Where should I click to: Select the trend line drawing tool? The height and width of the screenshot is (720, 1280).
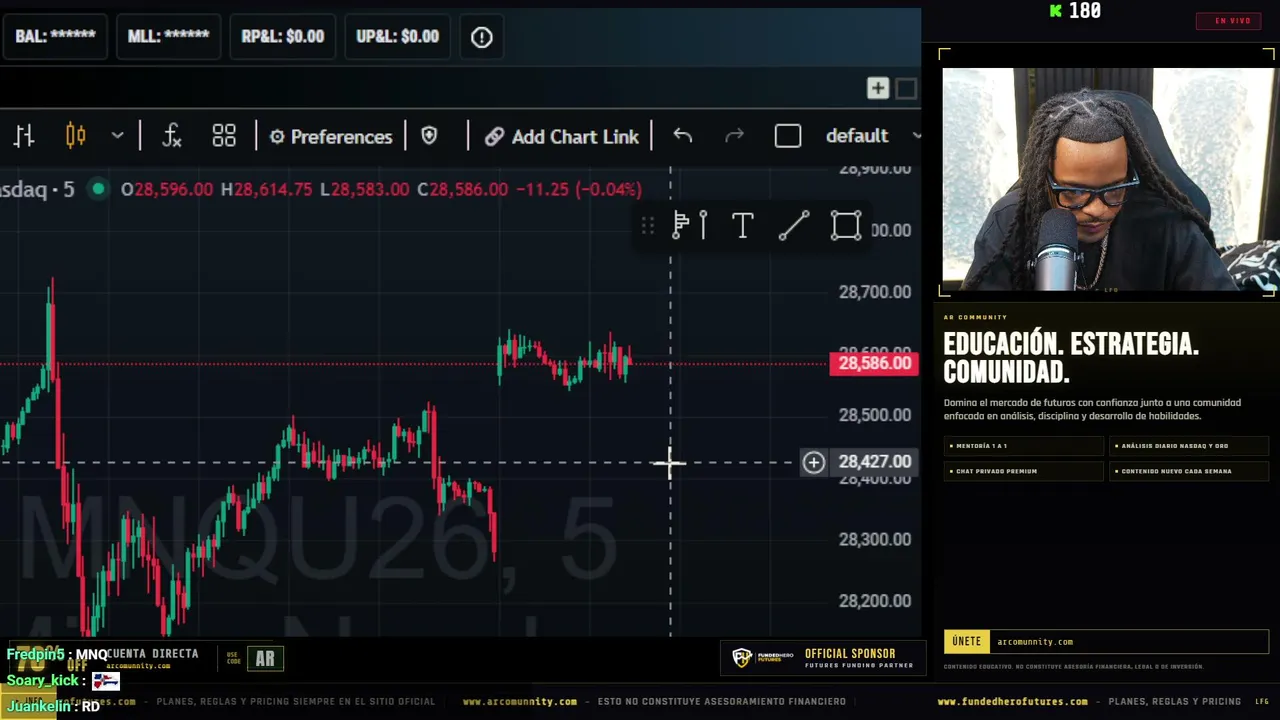794,226
